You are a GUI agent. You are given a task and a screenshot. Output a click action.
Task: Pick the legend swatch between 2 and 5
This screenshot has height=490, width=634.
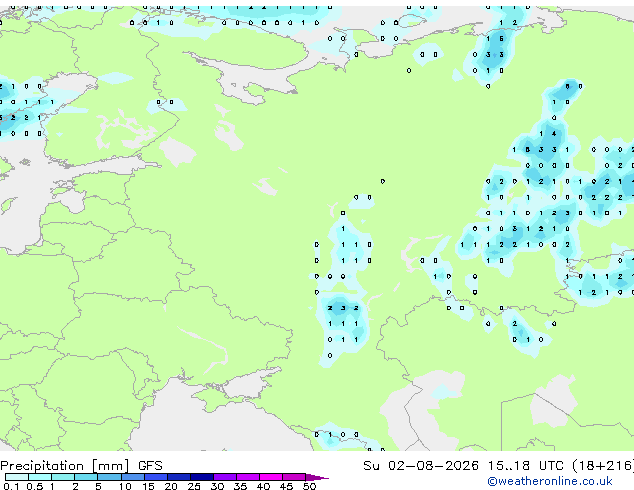point(86,477)
